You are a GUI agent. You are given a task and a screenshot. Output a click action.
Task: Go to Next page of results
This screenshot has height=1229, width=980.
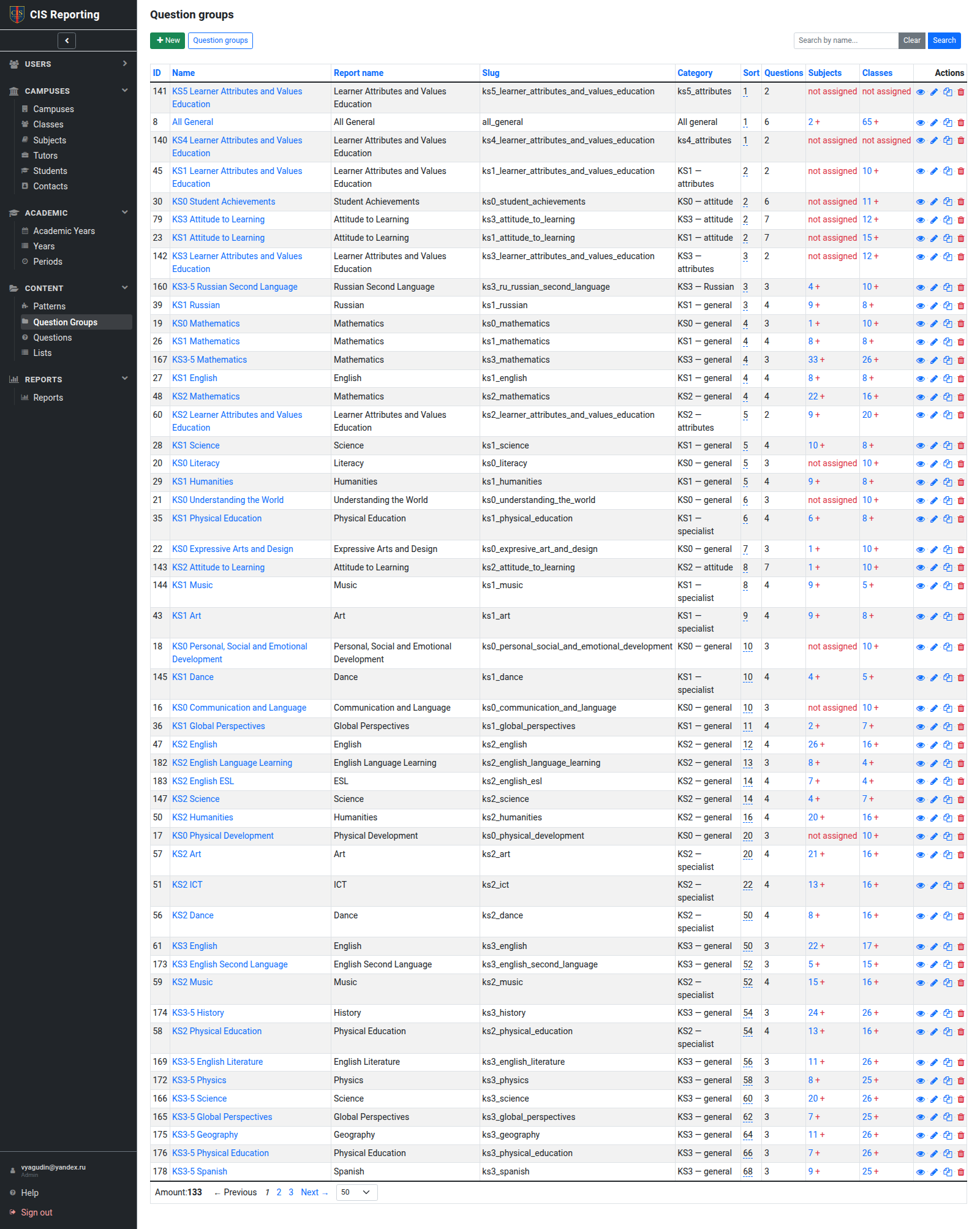tap(315, 1192)
